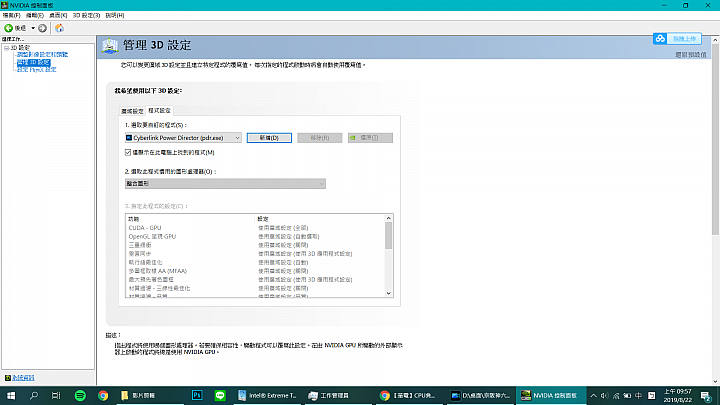
Task: Select the OpenGL rendering GPU row
Action: [x=256, y=236]
